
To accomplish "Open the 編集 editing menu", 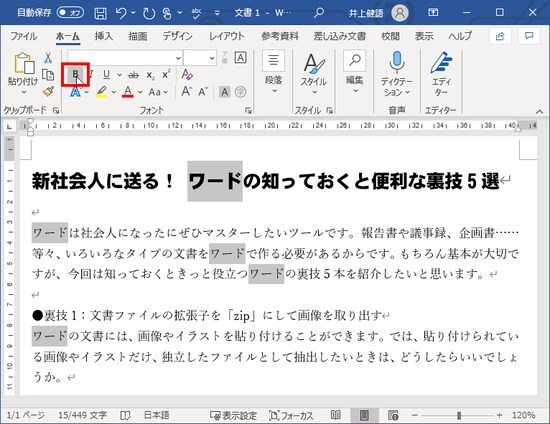I will 355,72.
